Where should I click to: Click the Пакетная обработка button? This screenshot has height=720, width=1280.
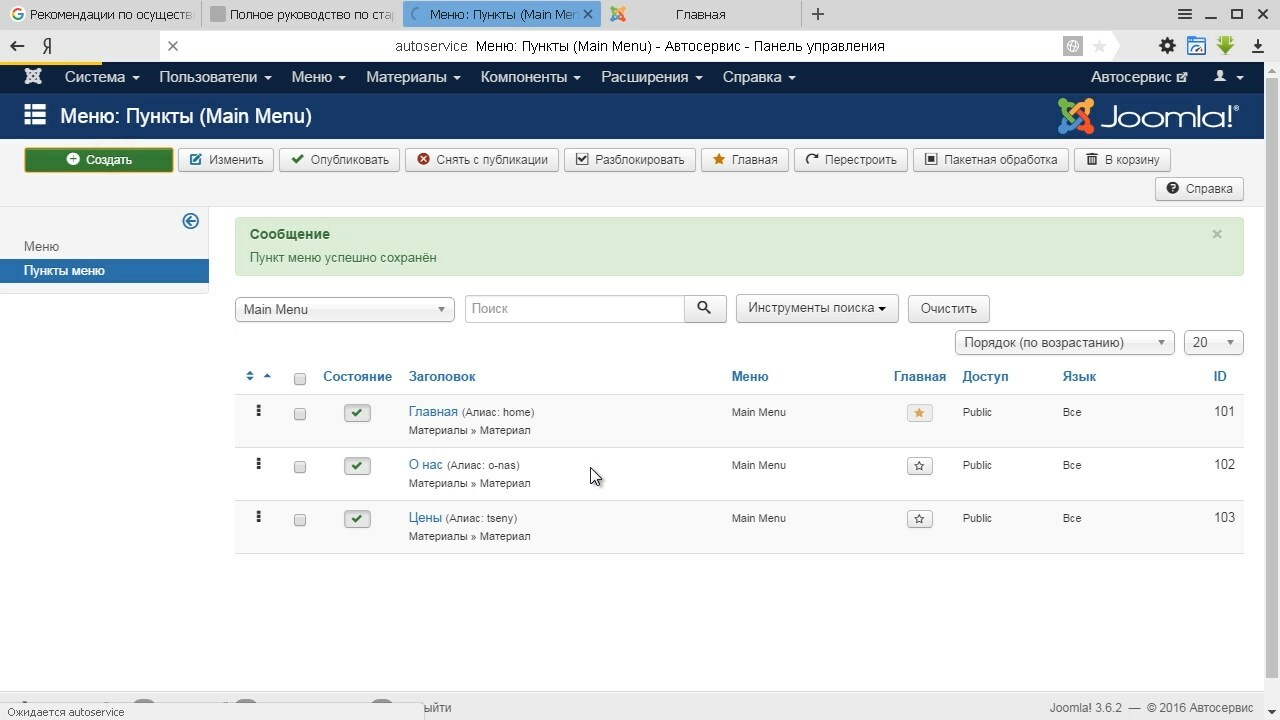[x=991, y=160]
